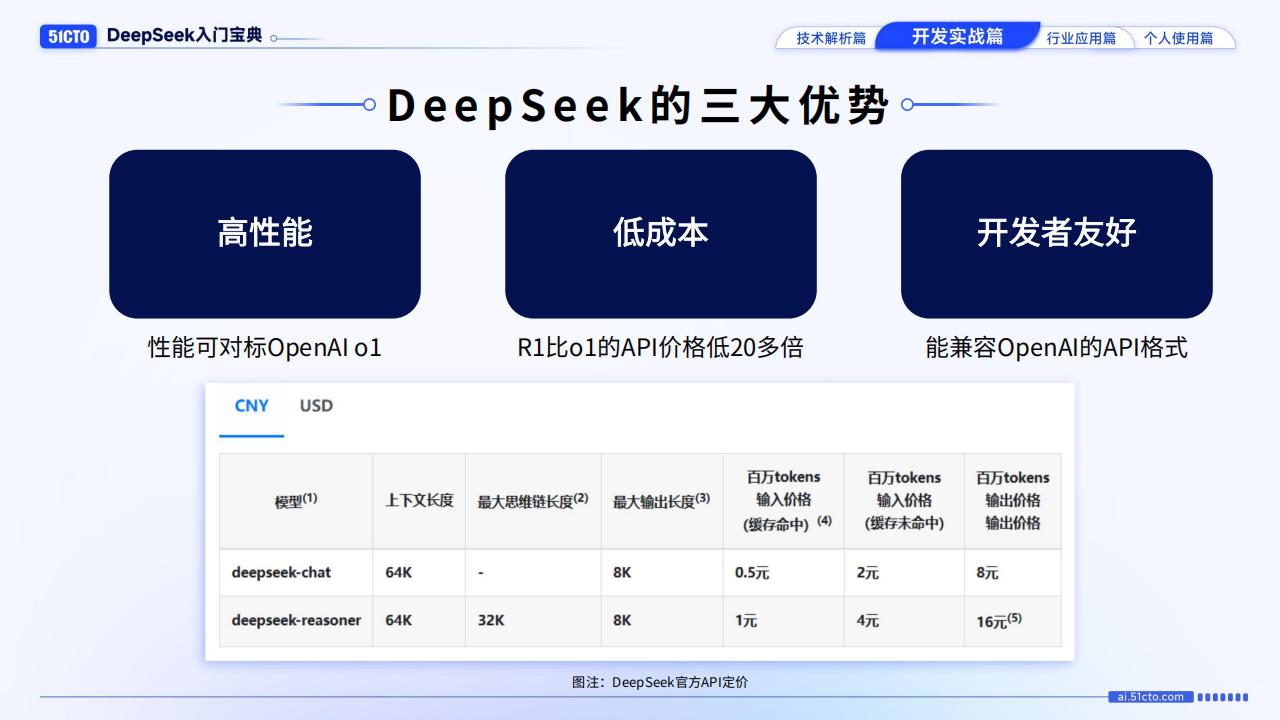Open the 行业应用篇 section tab

pyautogui.click(x=1083, y=37)
